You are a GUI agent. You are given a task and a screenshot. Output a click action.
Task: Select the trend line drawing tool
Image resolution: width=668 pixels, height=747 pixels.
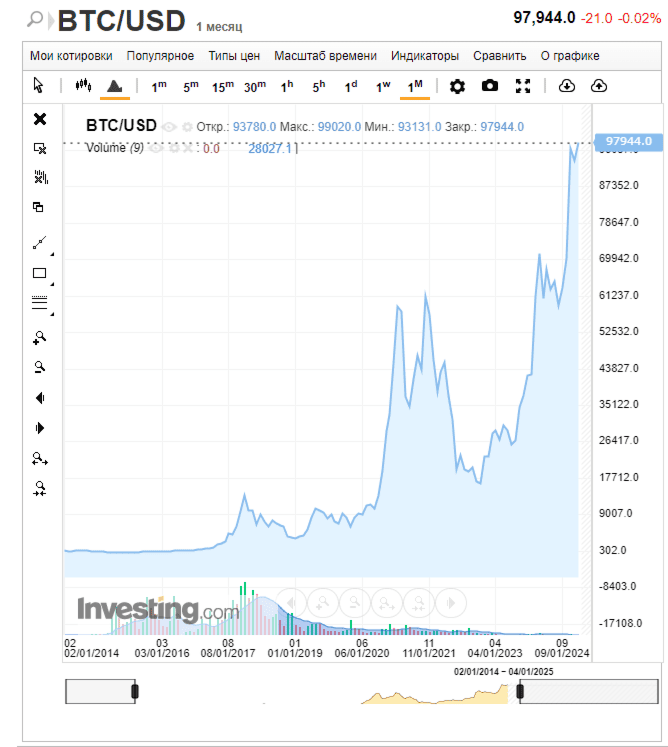click(40, 242)
